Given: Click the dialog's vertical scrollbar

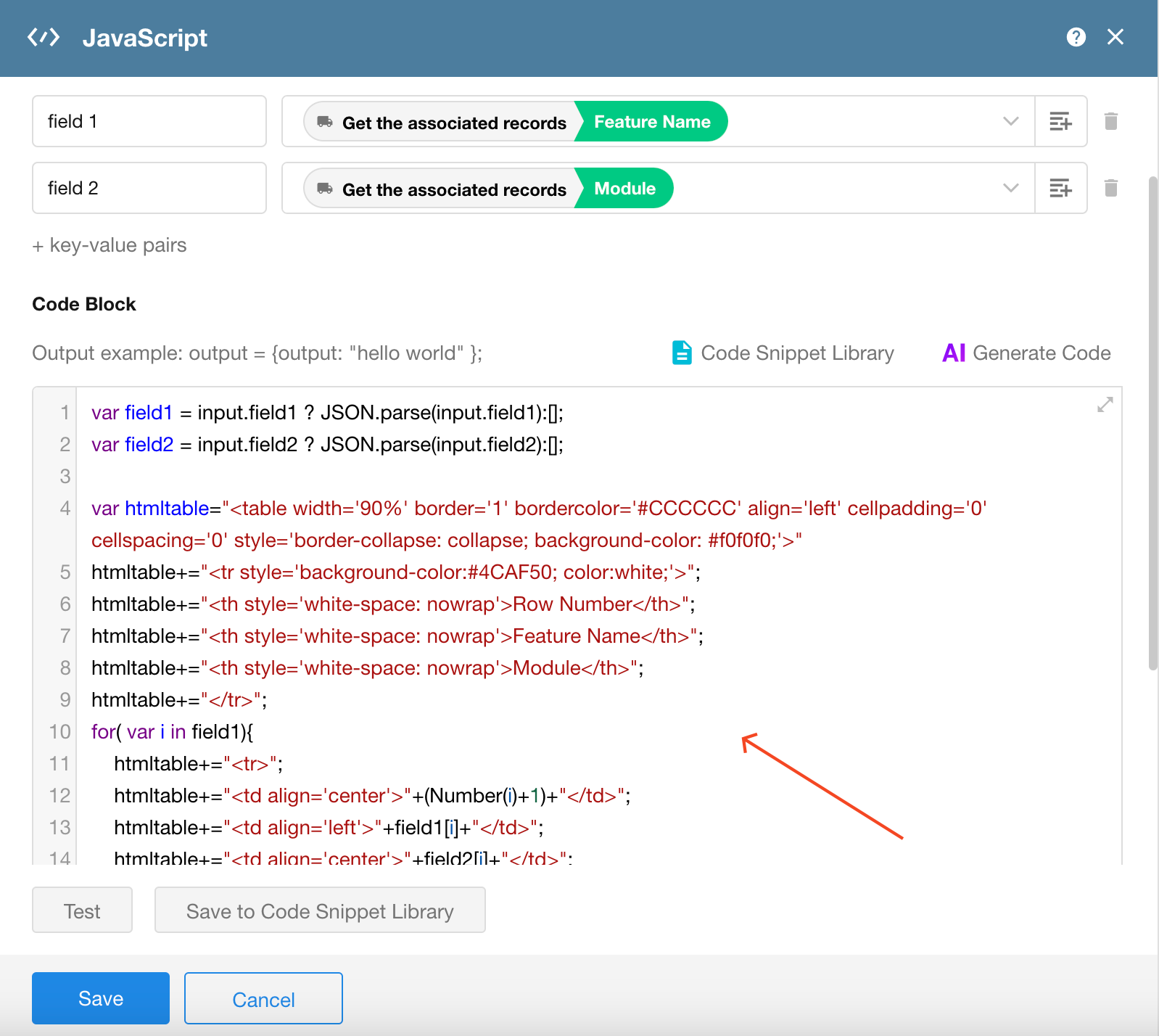Looking at the screenshot, I should tap(1152, 422).
